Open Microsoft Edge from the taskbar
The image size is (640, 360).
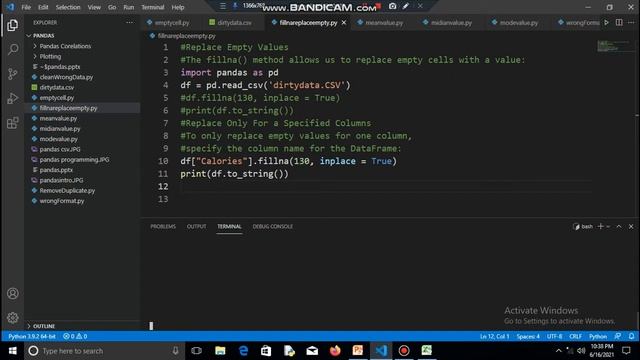243,351
